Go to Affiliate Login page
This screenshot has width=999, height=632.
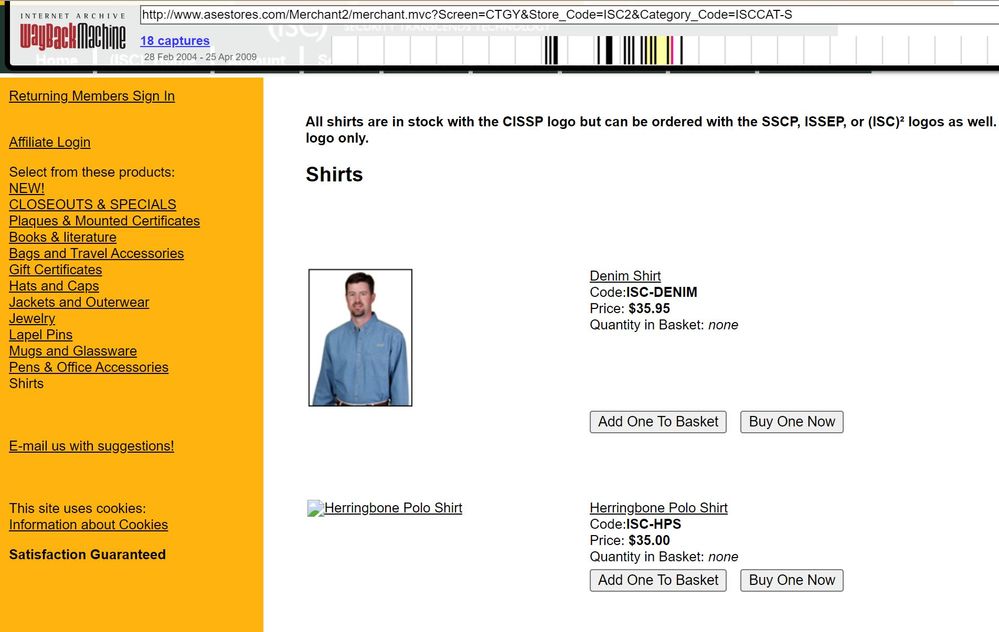coord(50,142)
